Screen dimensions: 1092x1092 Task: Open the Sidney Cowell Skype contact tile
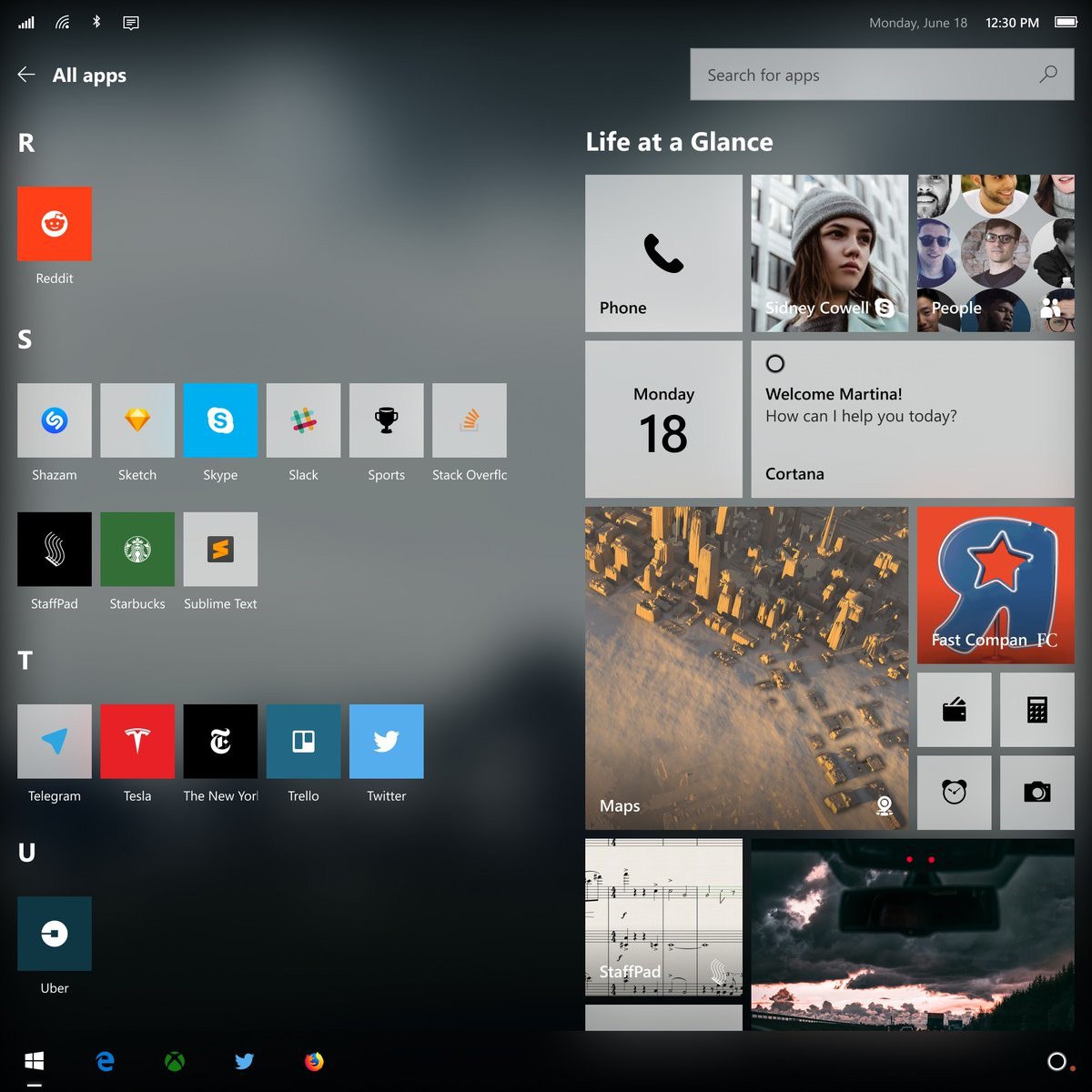830,253
